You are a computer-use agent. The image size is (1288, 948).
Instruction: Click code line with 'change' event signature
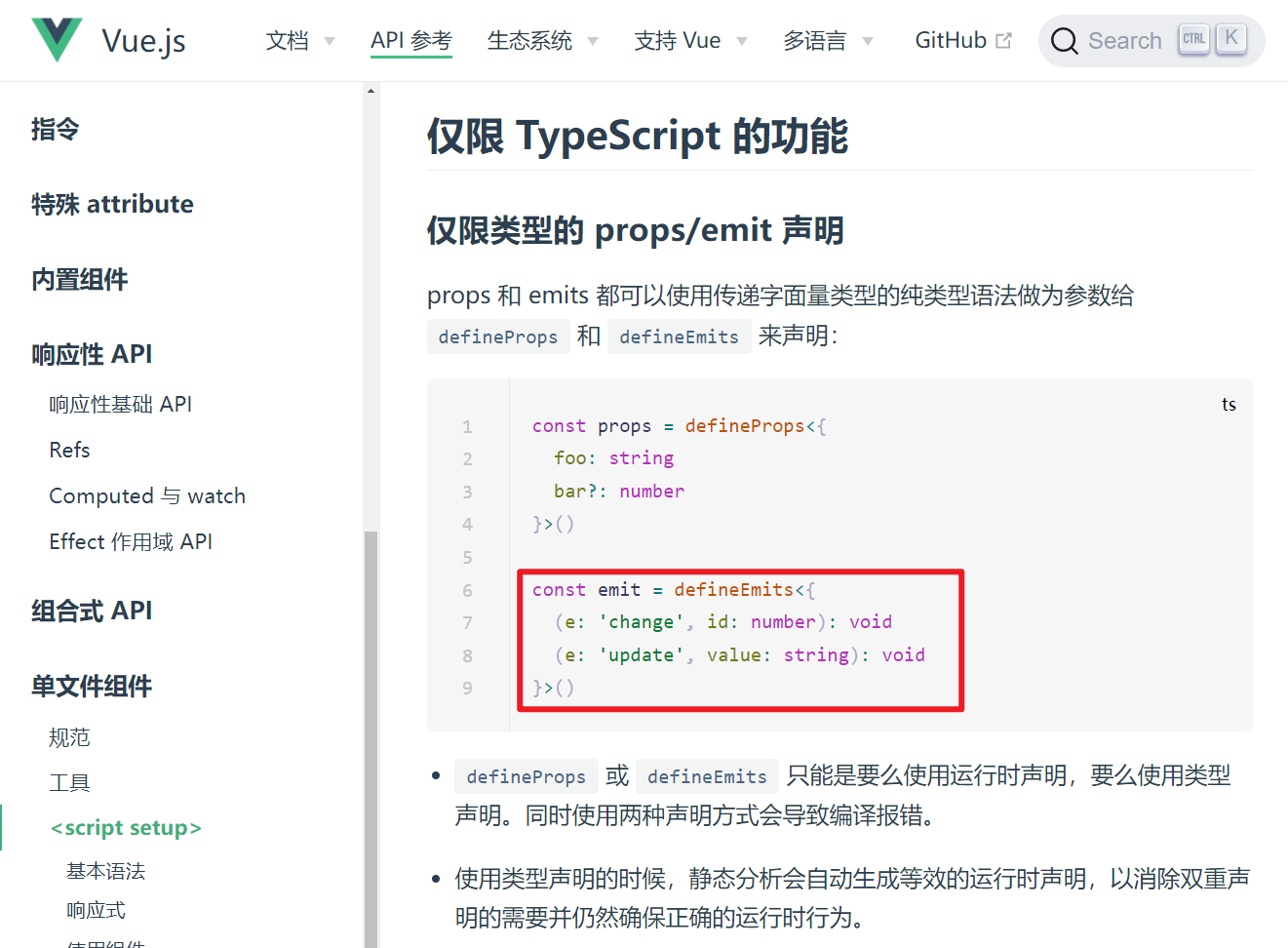(723, 622)
